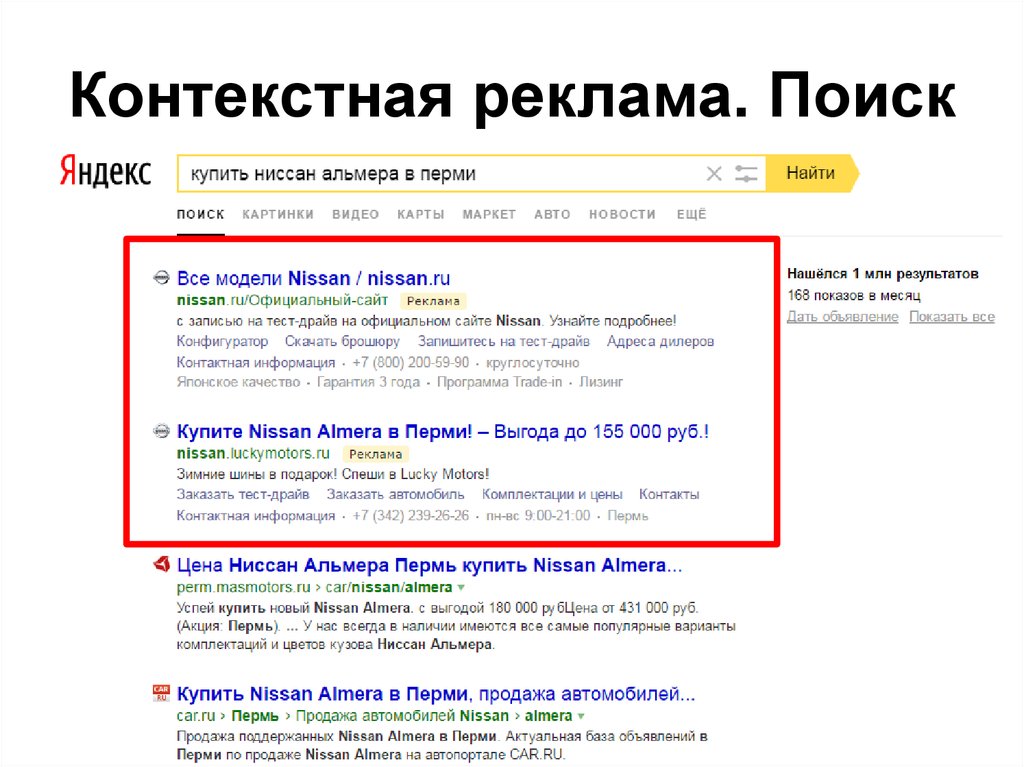Switch to the Картинки tab
Viewport: 1024px width, 767px height.
pos(278,214)
